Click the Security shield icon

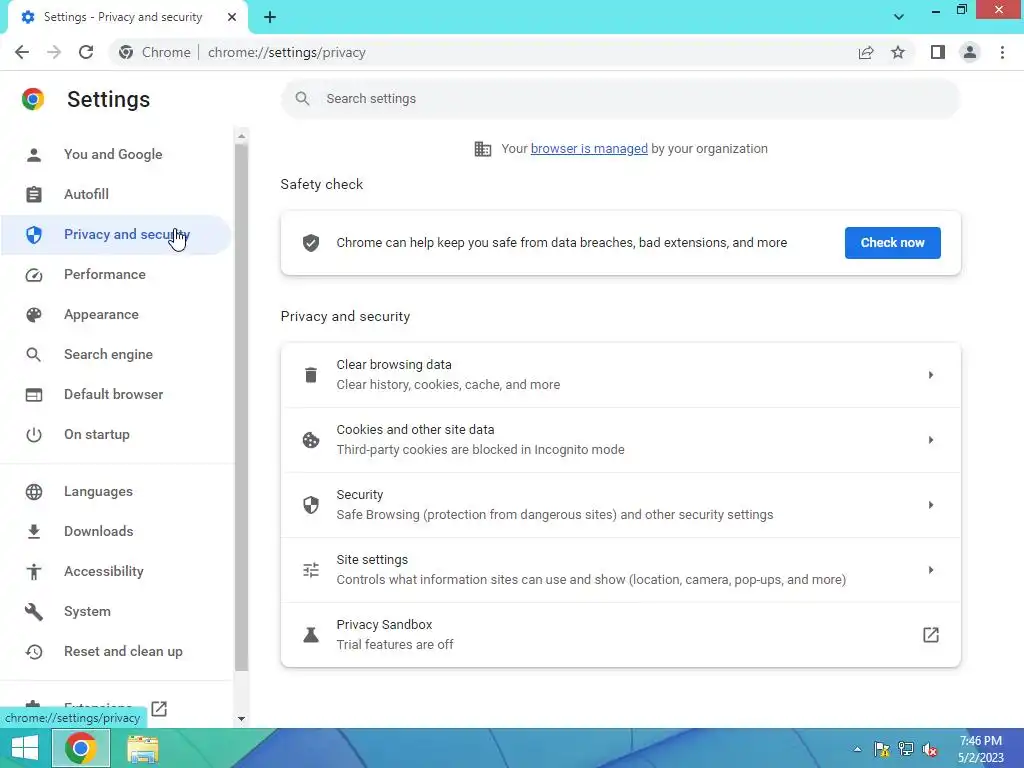pos(311,505)
